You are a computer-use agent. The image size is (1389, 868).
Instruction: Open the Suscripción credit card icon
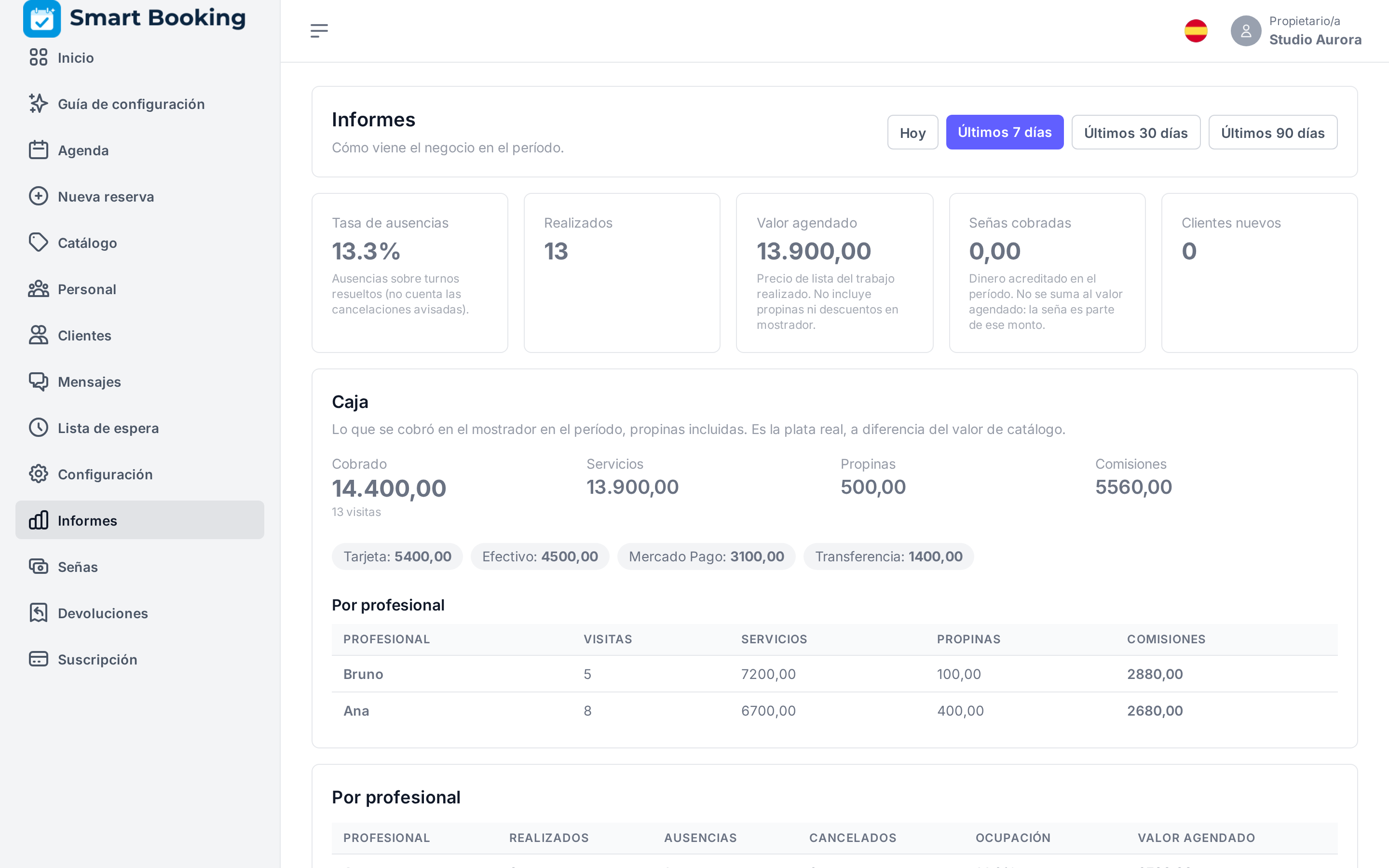39,659
